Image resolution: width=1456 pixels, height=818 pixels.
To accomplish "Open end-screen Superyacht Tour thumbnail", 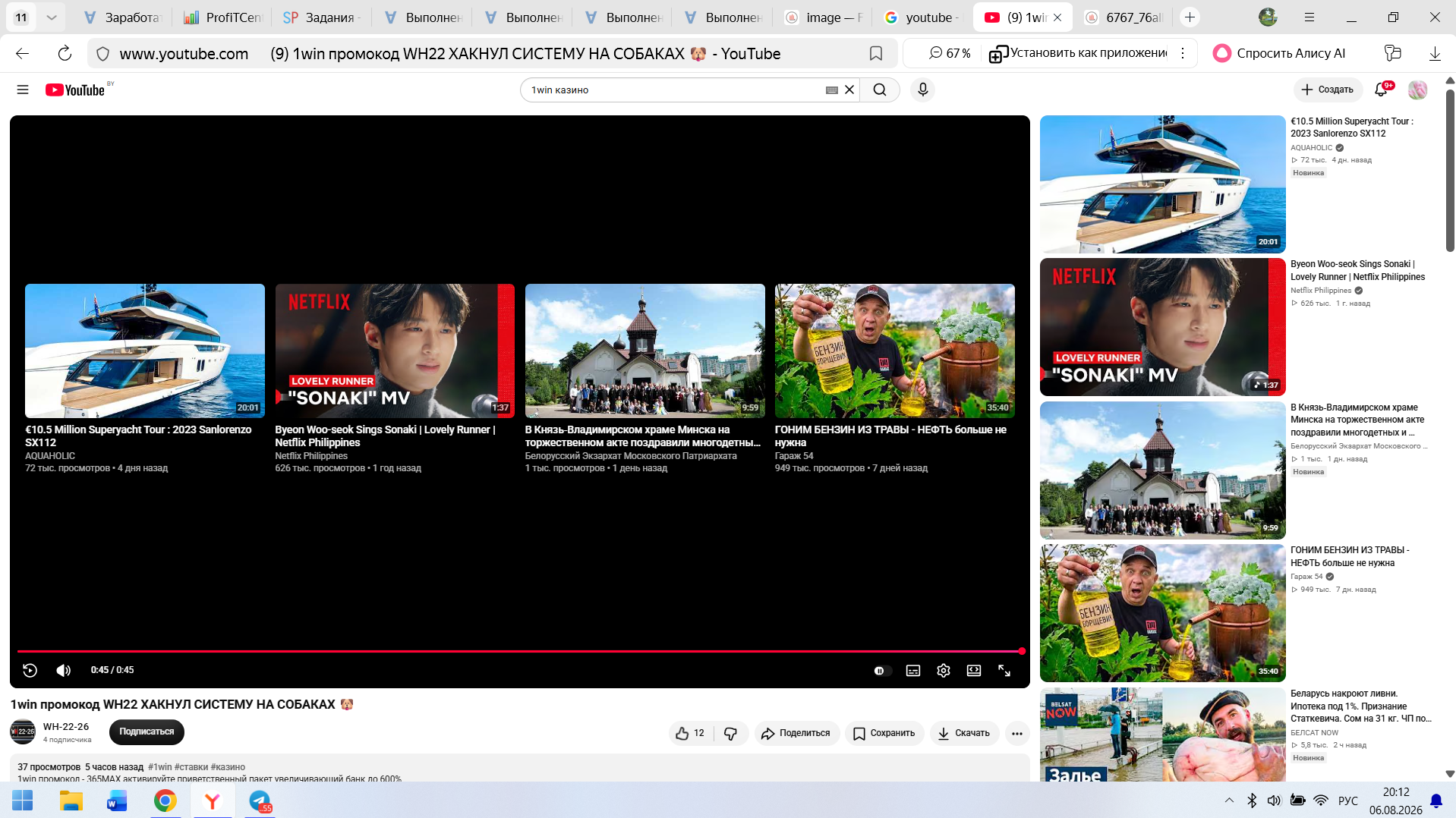I will (x=145, y=351).
